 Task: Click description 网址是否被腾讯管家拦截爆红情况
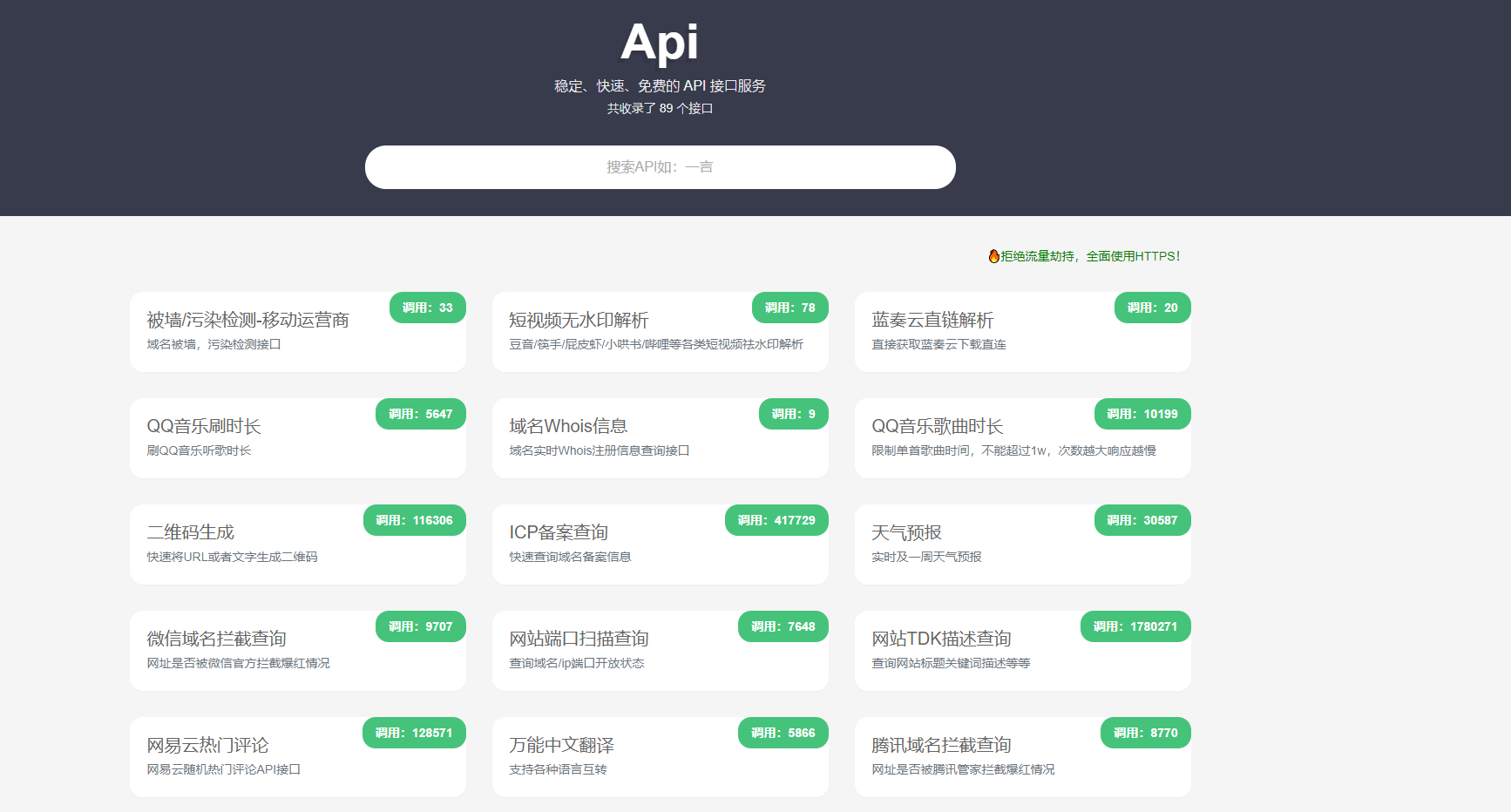(x=963, y=770)
